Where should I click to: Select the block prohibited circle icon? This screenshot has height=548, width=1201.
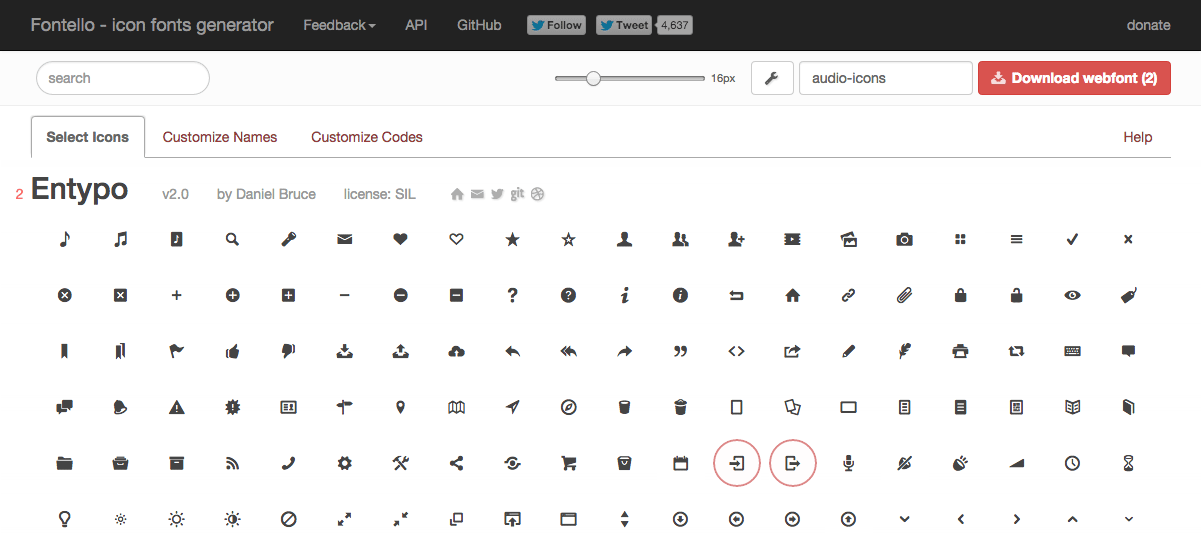[289, 519]
